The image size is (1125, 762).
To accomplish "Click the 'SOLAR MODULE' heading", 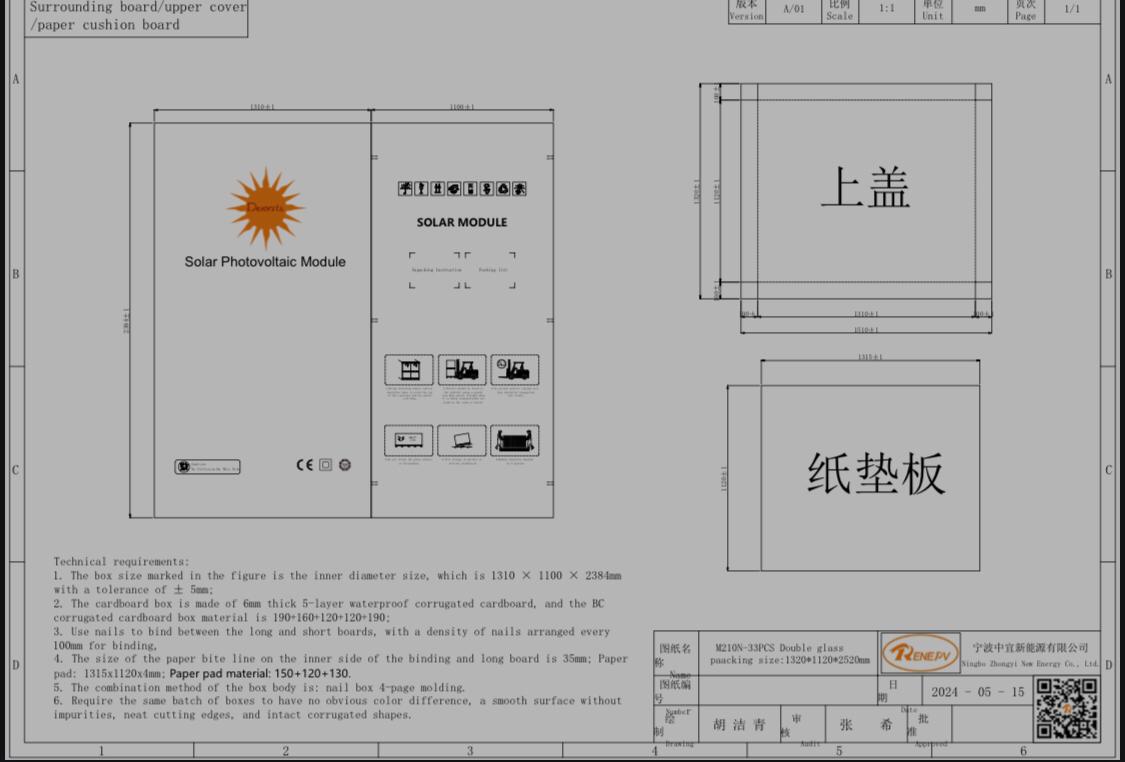I will (x=462, y=222).
